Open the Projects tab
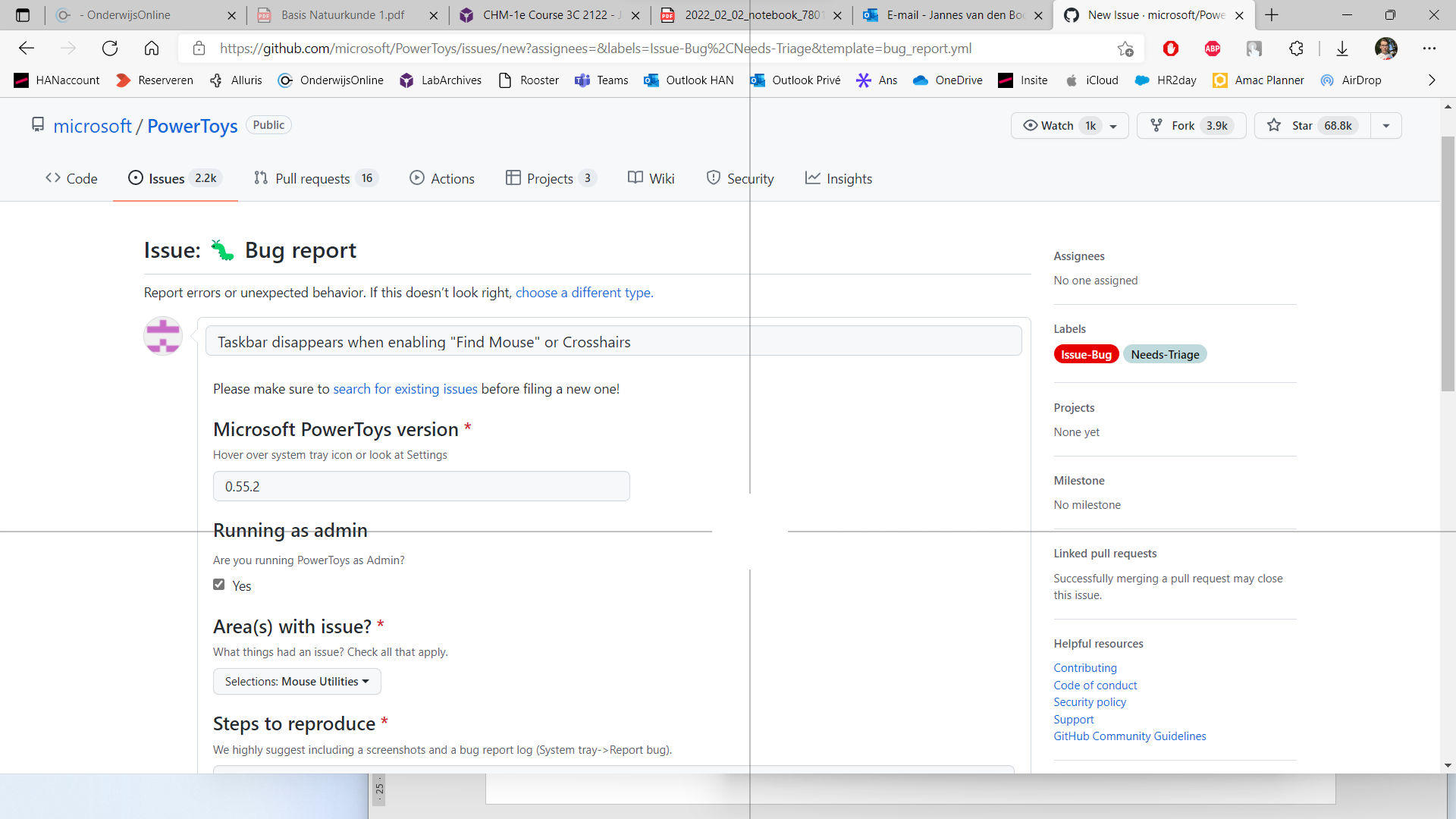 (551, 178)
